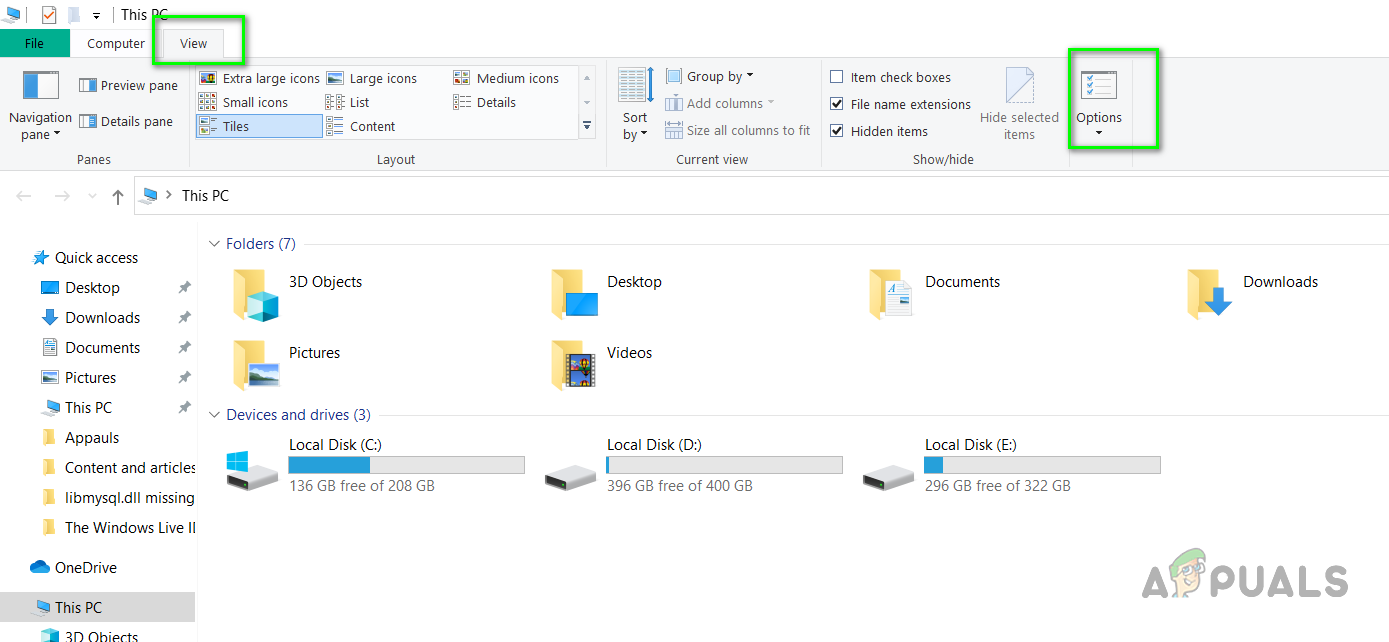Switch layout to Details view
This screenshot has height=642, width=1389.
tap(485, 102)
